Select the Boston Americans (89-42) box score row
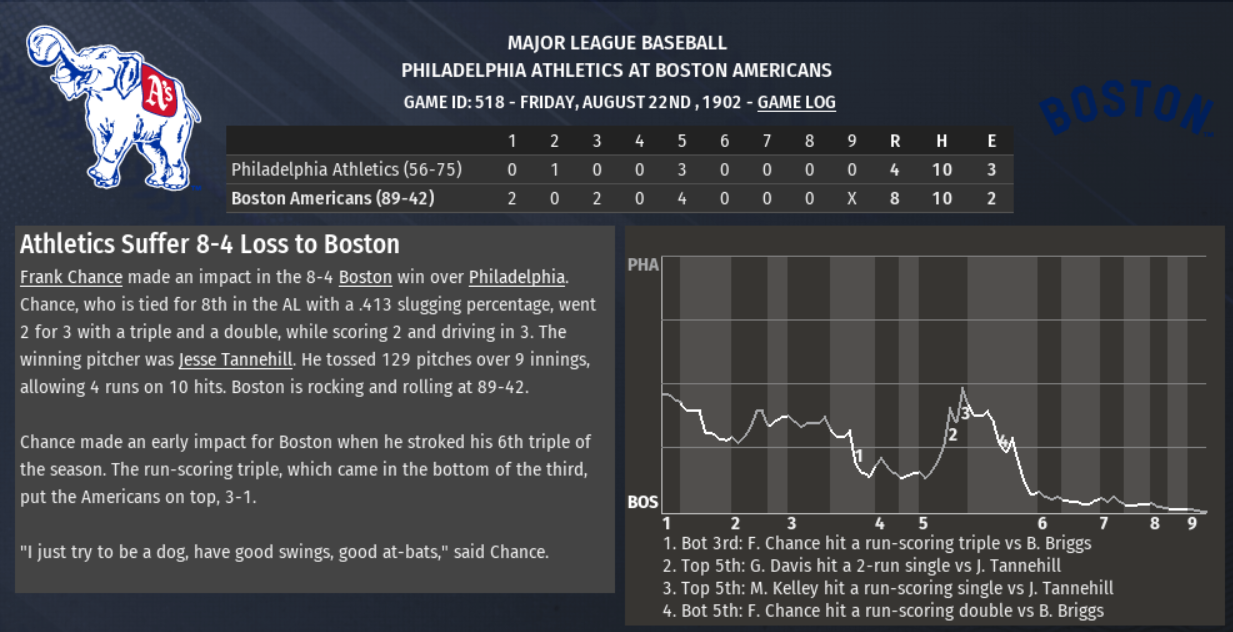Screen dimensions: 1233x632 (x=332, y=198)
